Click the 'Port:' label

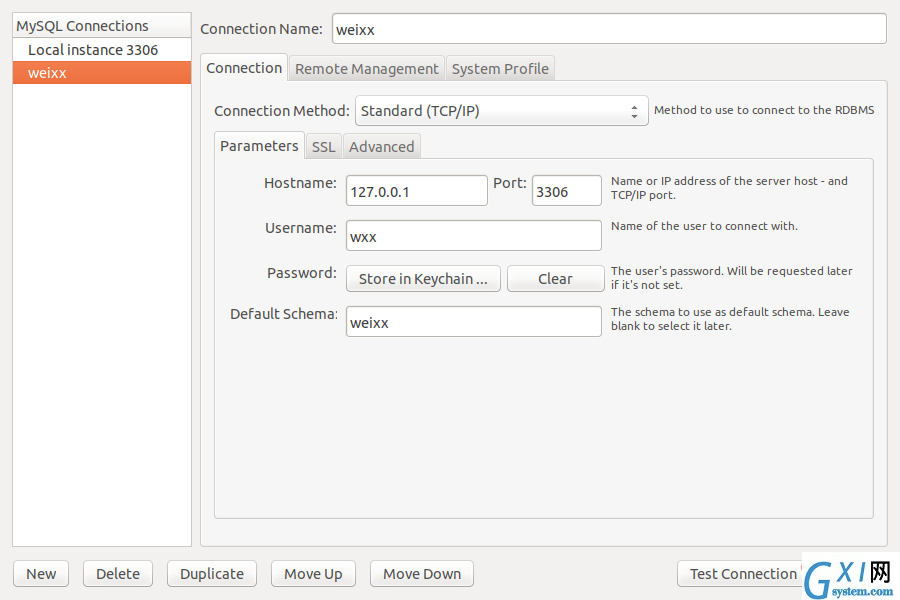pyautogui.click(x=510, y=183)
